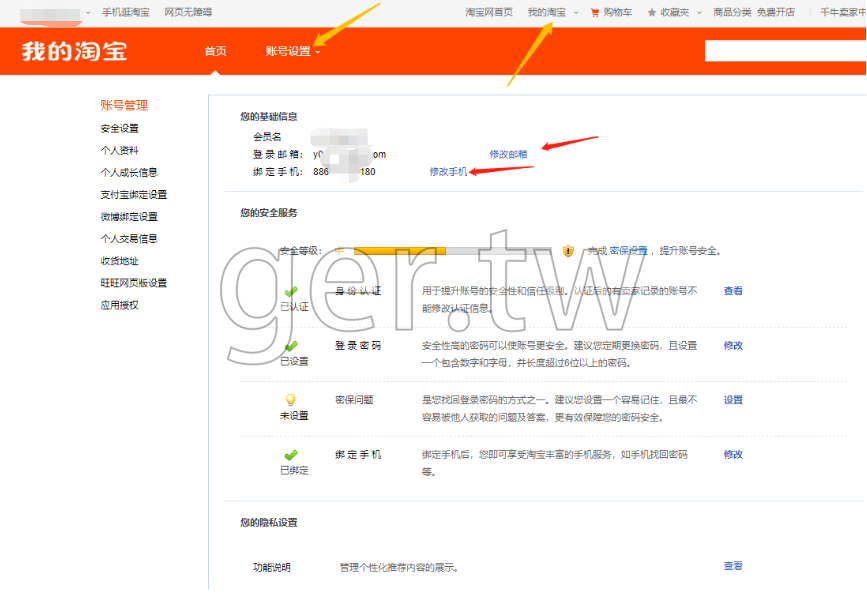Viewport: 867px width, 595px height.
Task: Click the 收藏夹 star icon
Action: pos(652,12)
